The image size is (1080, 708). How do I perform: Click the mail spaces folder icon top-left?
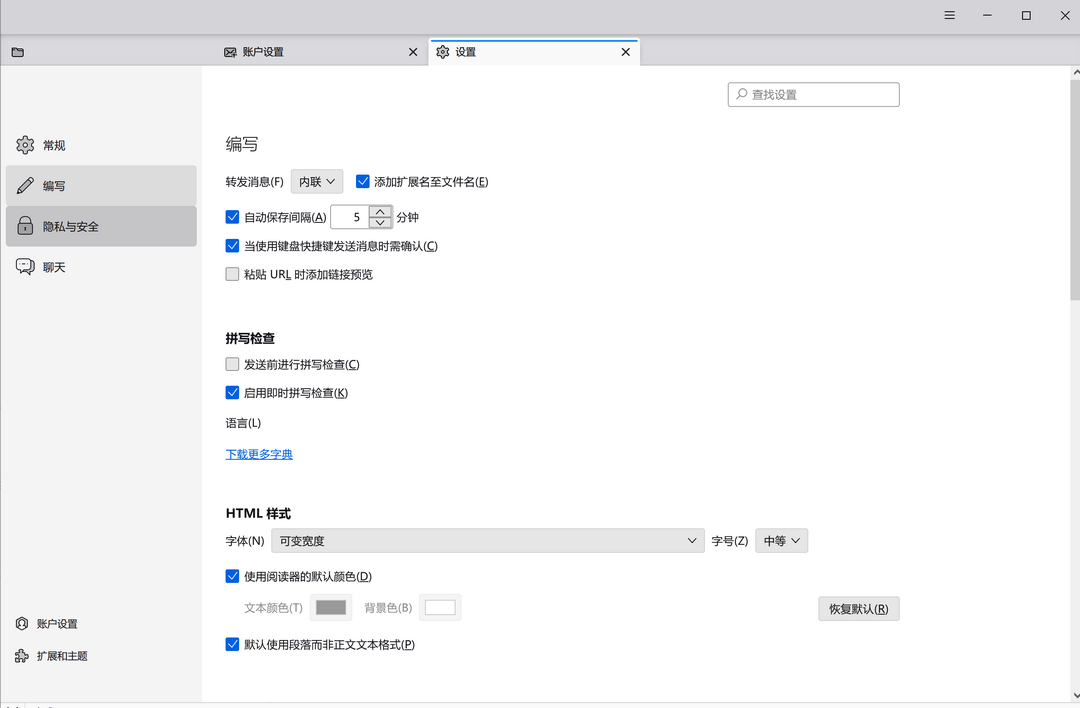[x=17, y=51]
